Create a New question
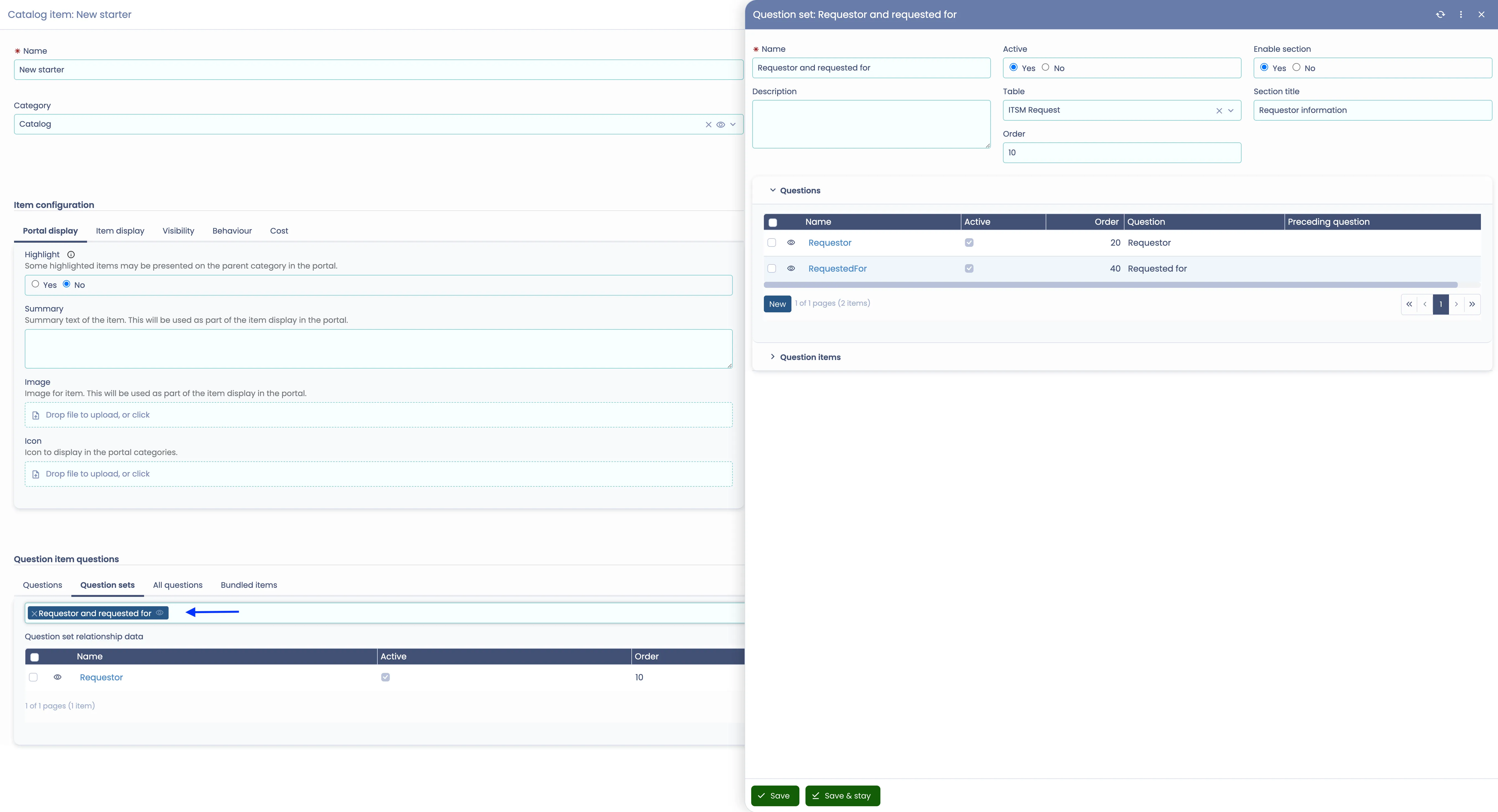Image resolution: width=1498 pixels, height=812 pixels. [777, 304]
